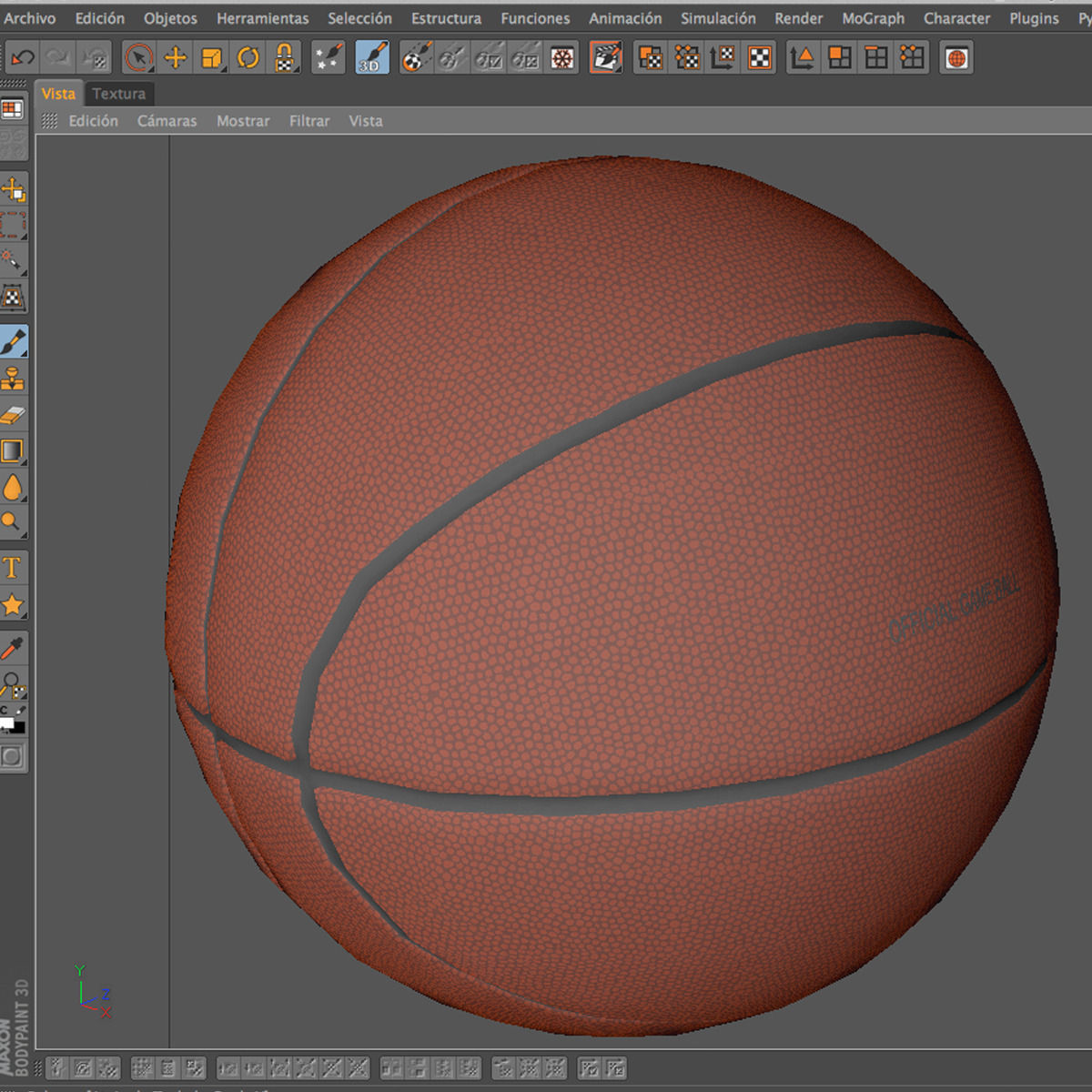Select the Gradient fill tool
1092x1092 pixels.
[13, 451]
